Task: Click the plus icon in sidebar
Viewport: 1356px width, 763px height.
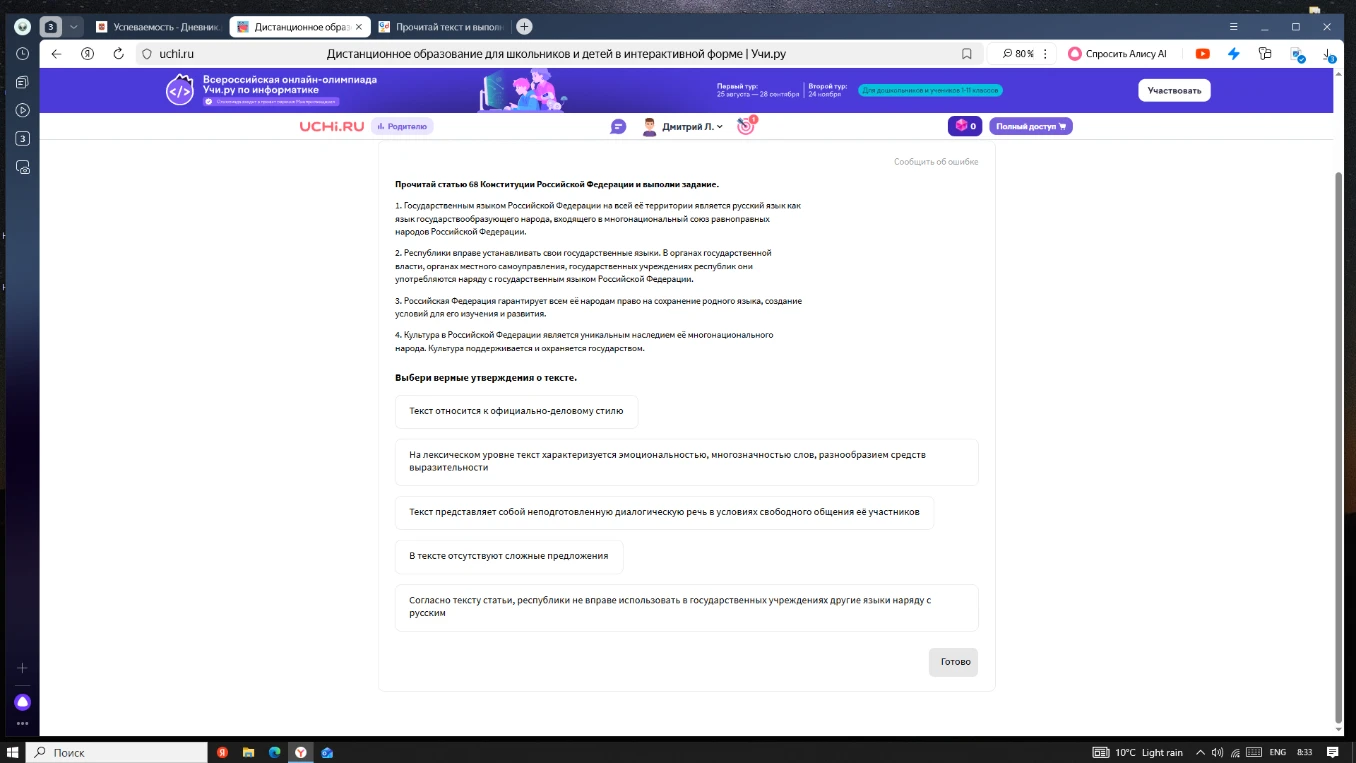Action: pos(23,668)
